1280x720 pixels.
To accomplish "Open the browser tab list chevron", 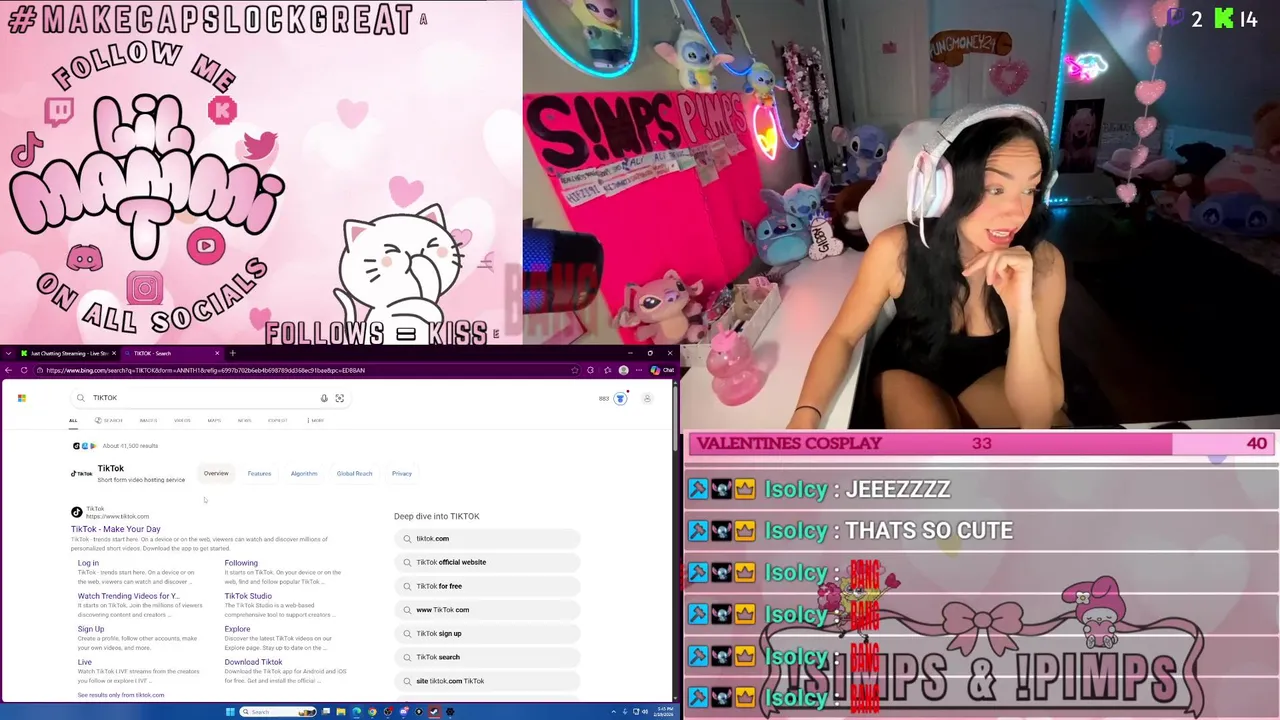I will pos(9,353).
